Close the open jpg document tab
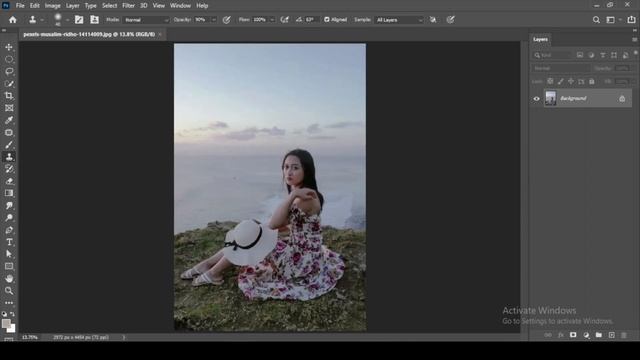Screen dimensions: 640x360 (x=160, y=35)
